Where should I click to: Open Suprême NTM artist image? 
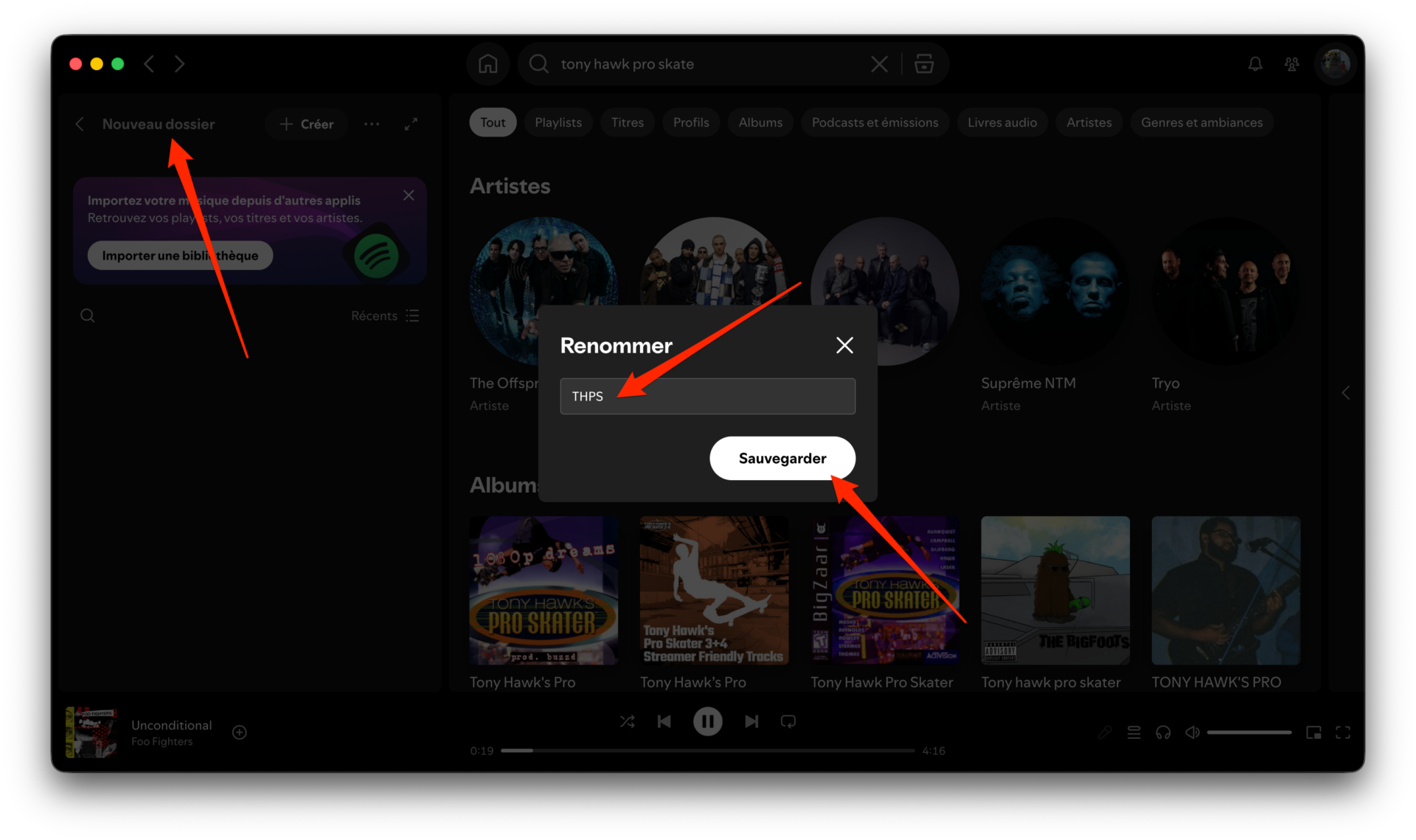click(1055, 291)
